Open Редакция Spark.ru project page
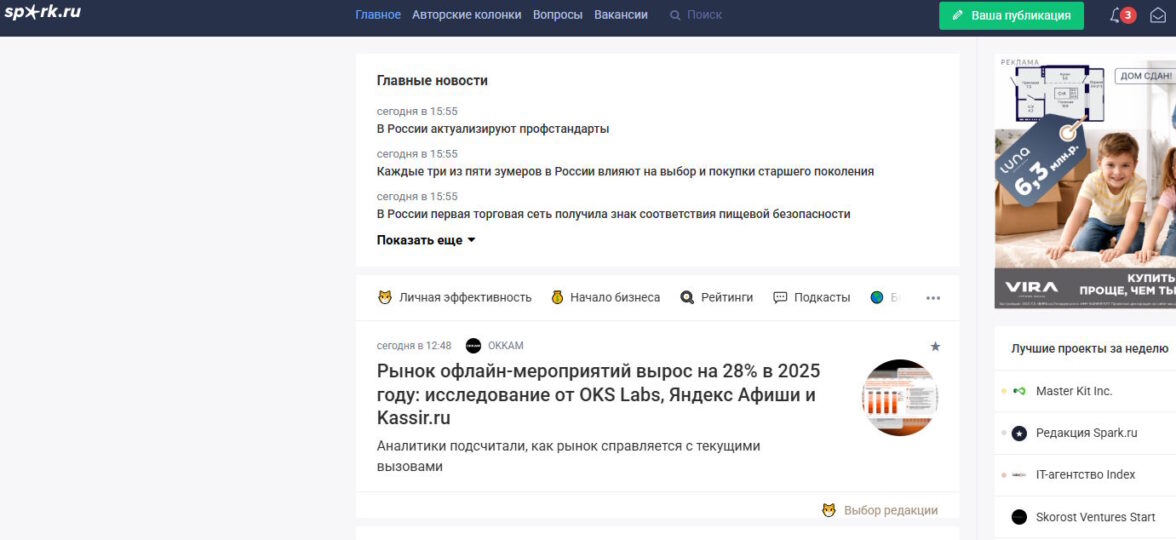The image size is (1176, 540). coord(1087,434)
